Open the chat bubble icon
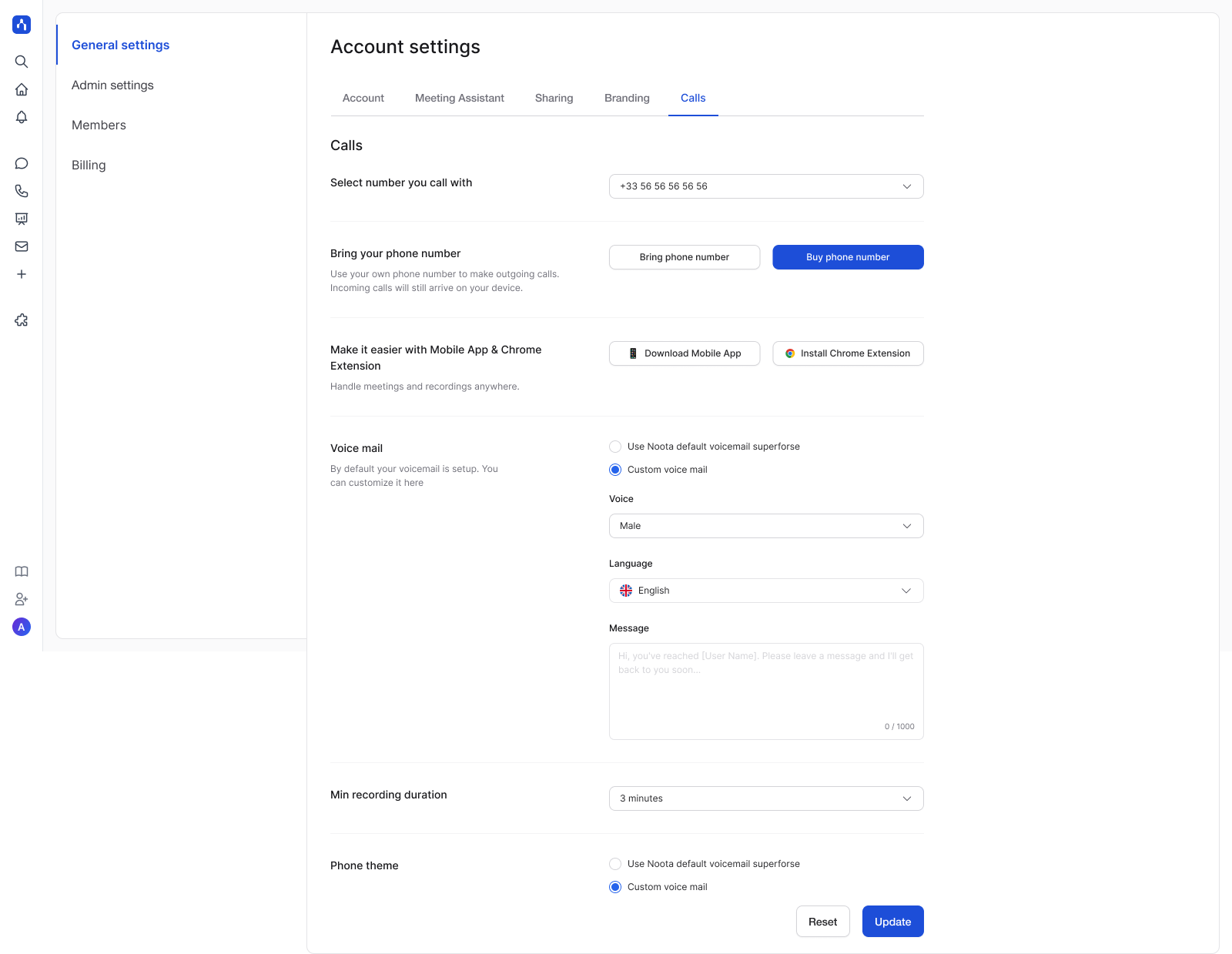1232x954 pixels. tap(22, 163)
